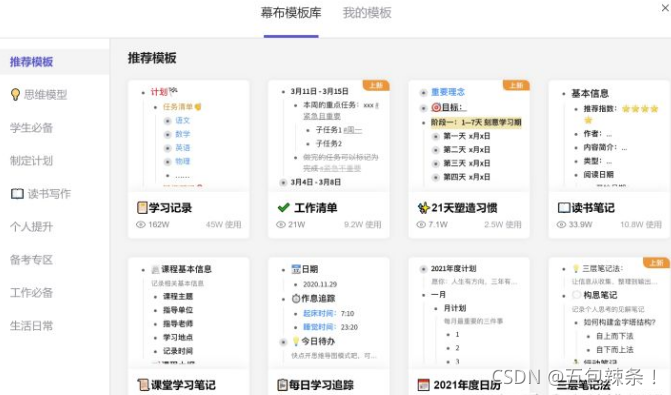
Task: Click the star icon of 21天塑造习惯
Action: 423,208
